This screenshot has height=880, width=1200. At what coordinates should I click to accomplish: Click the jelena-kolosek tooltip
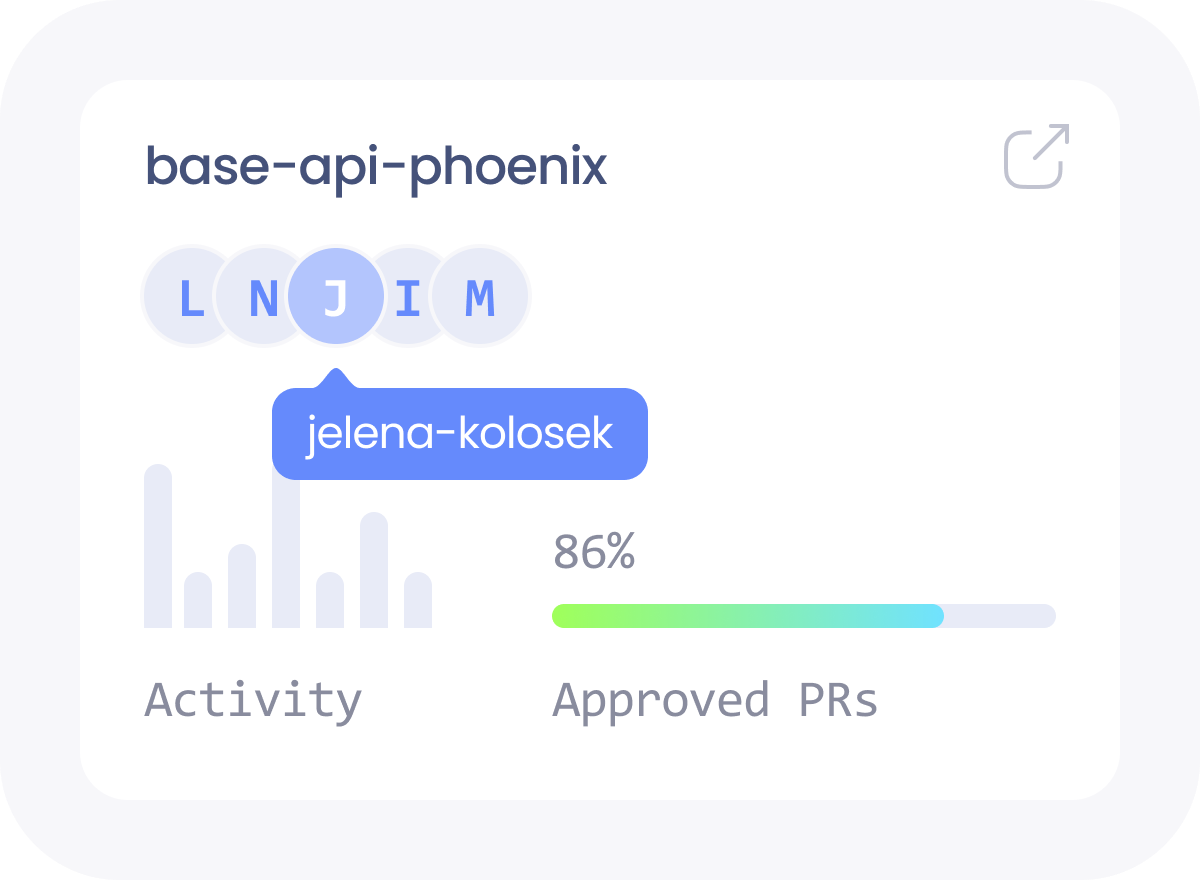click(460, 435)
